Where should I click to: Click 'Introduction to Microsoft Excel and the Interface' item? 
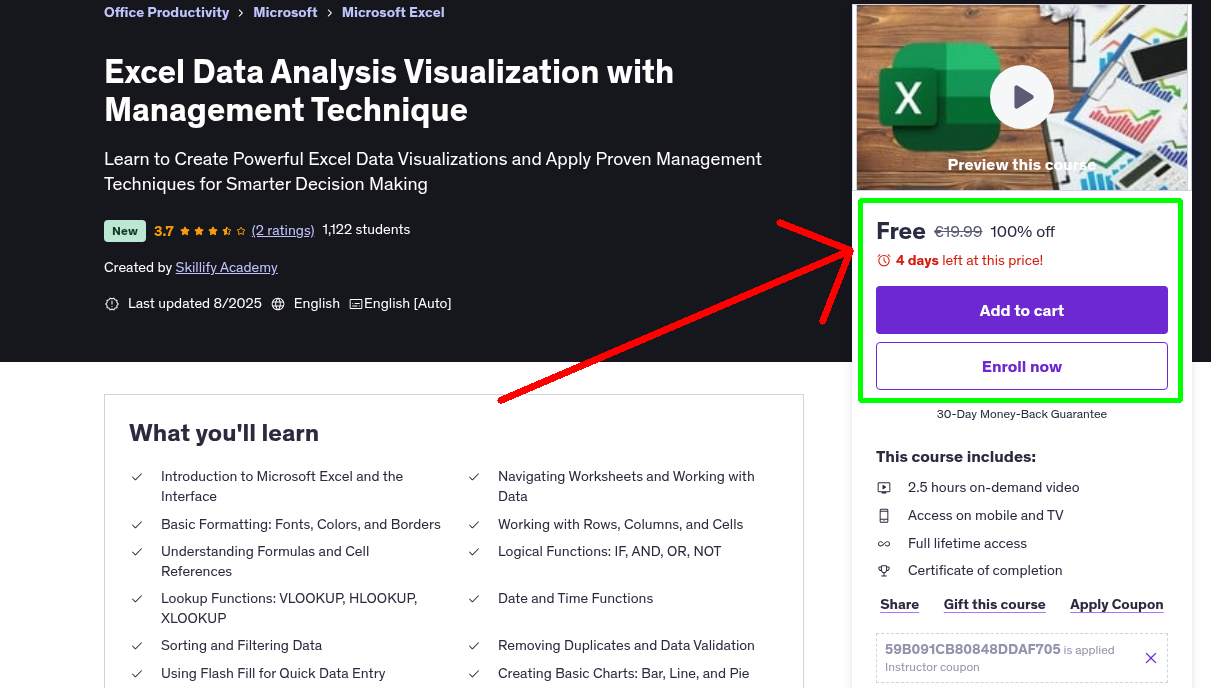[282, 486]
